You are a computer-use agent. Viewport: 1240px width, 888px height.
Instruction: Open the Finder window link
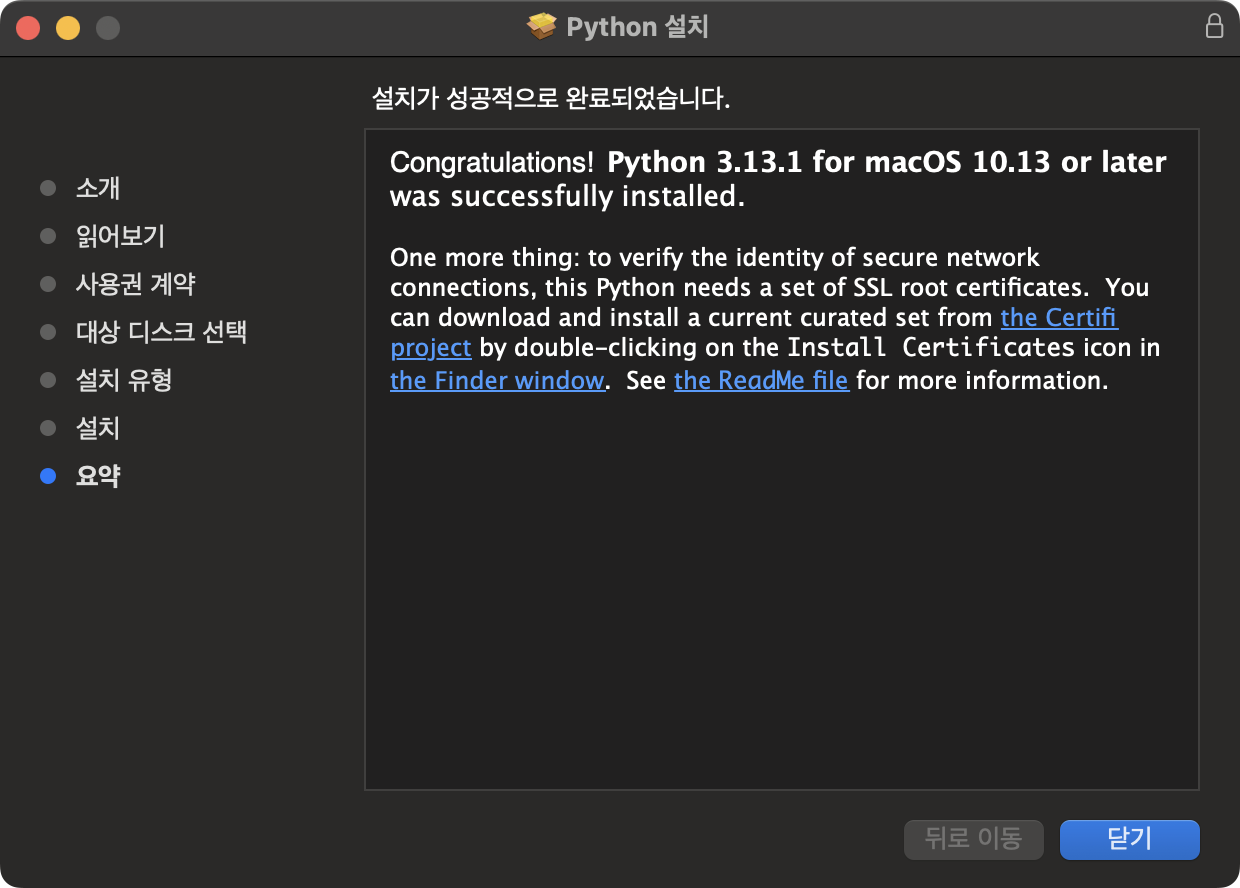497,380
